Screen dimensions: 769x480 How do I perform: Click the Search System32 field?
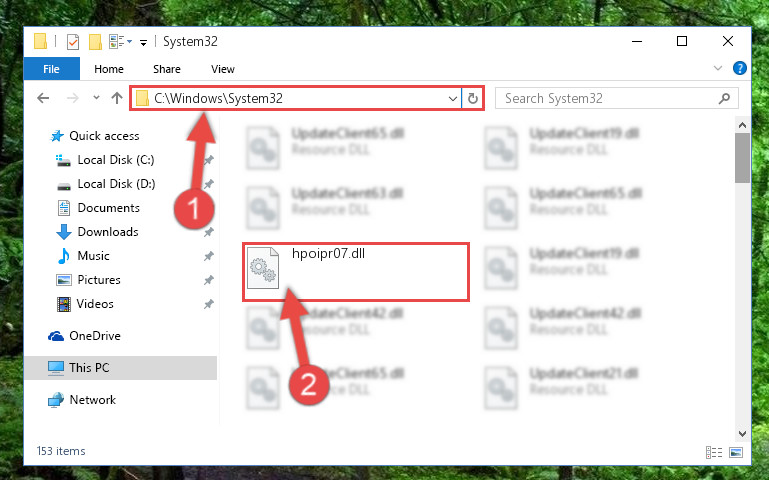point(616,99)
